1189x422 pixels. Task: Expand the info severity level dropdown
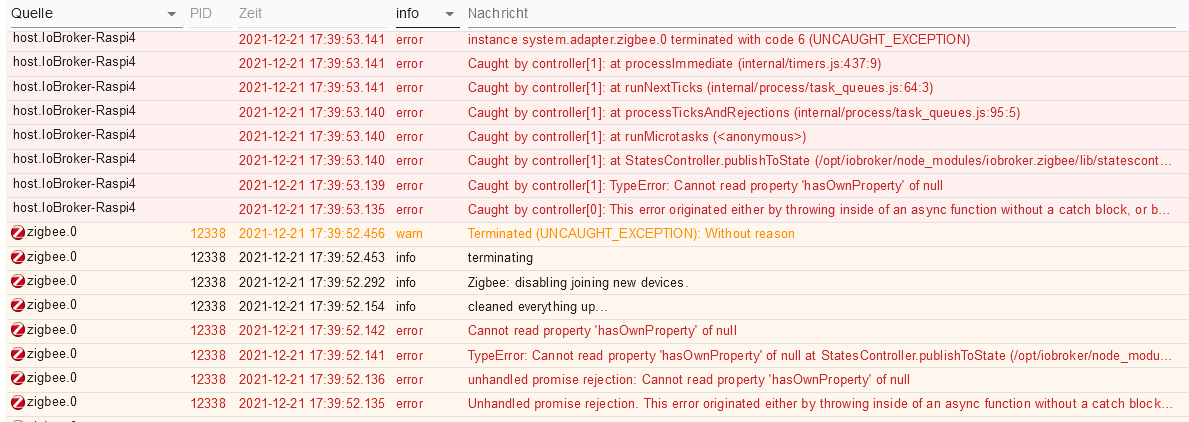(x=428, y=14)
